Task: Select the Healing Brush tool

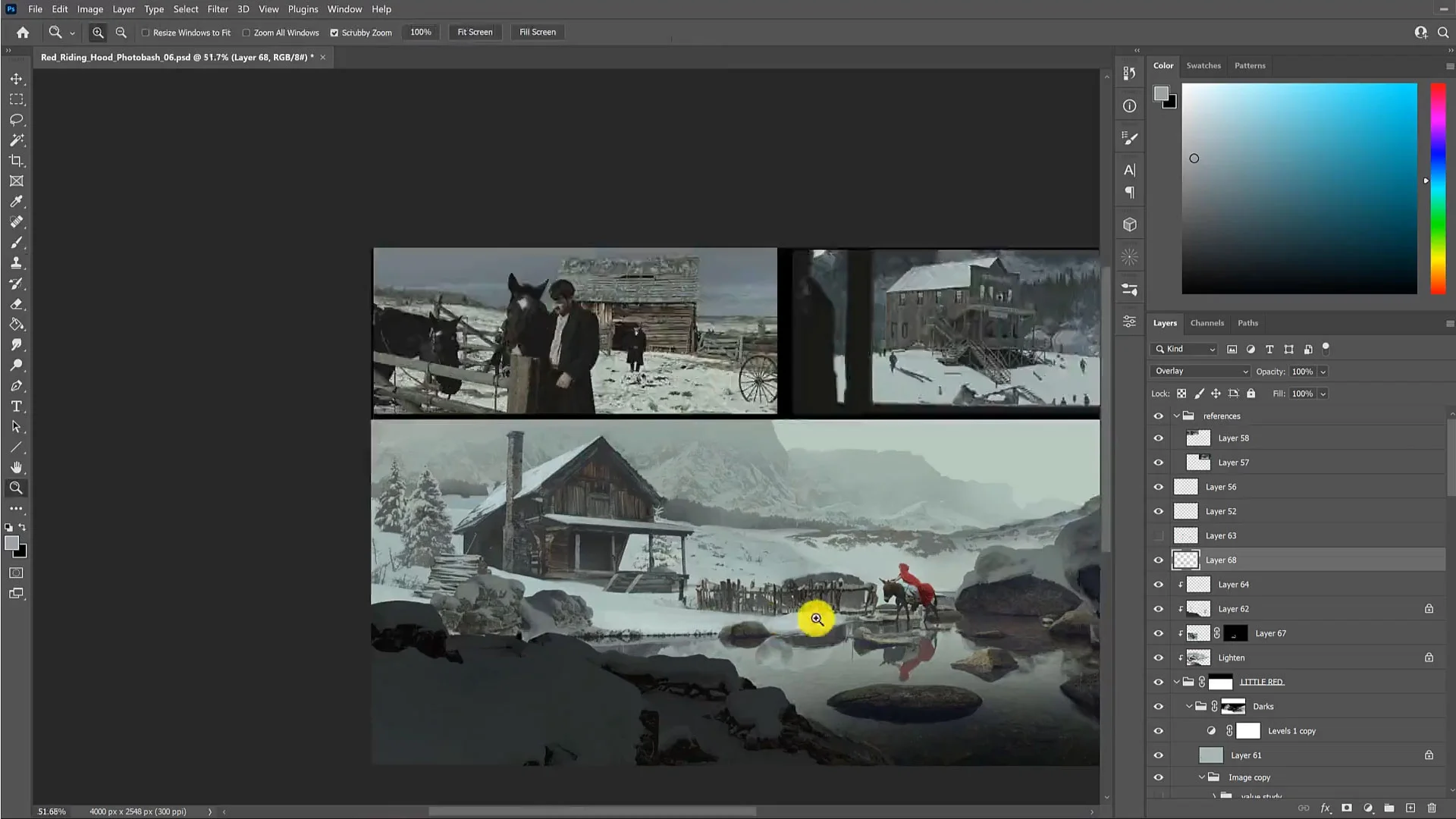Action: click(16, 222)
